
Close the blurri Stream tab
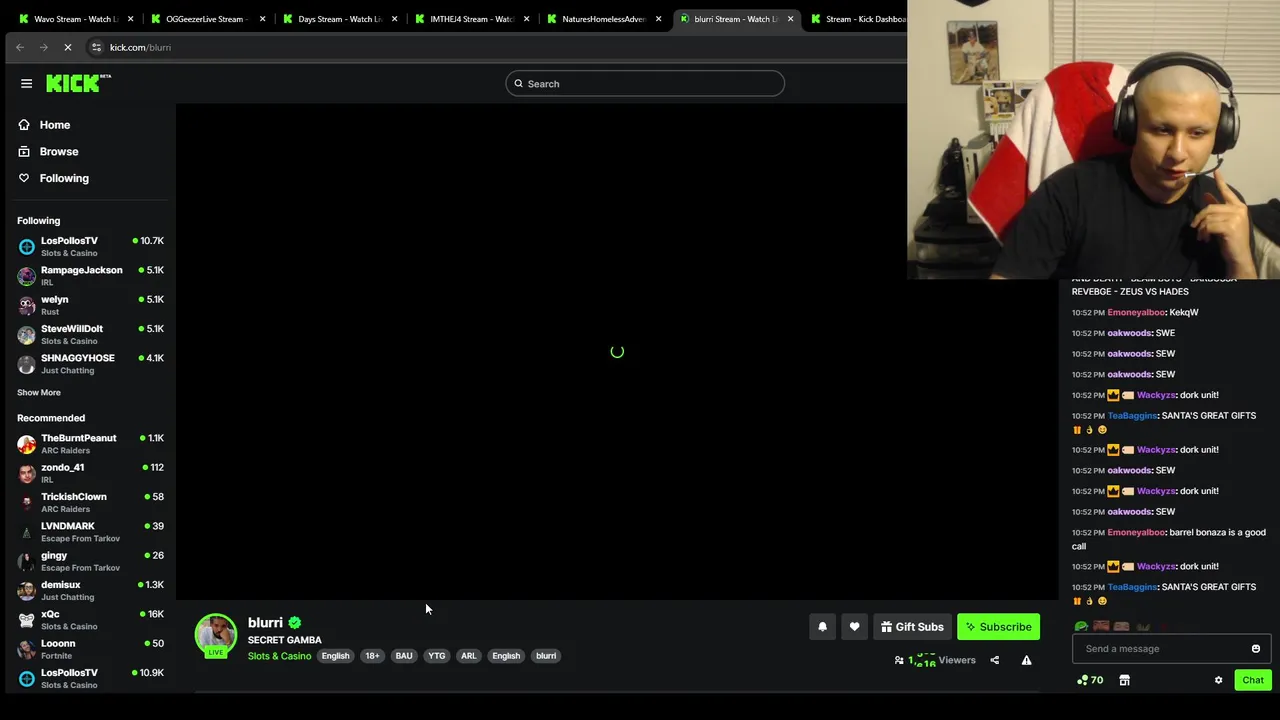click(790, 19)
